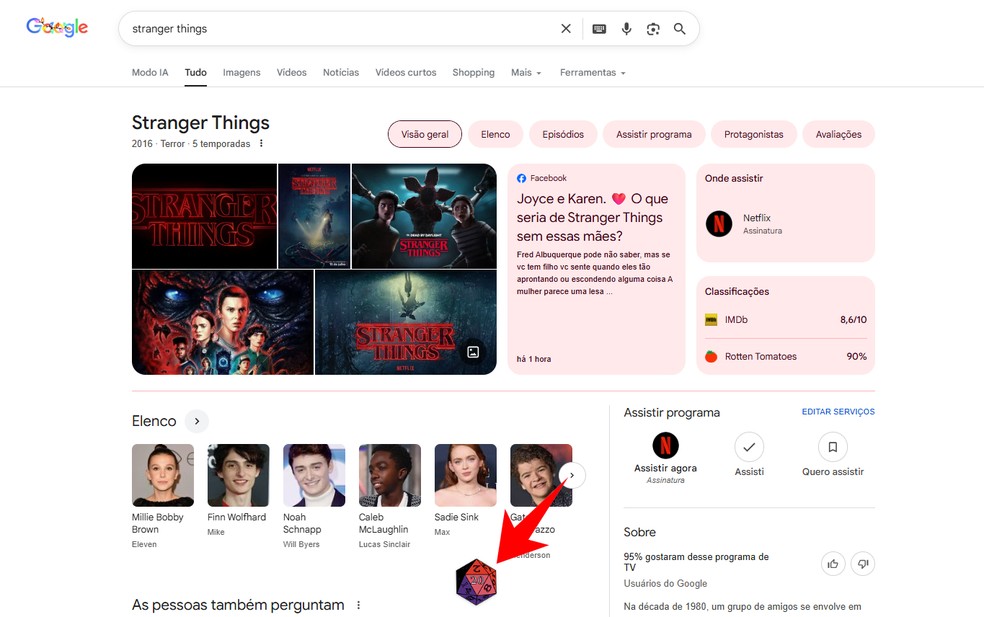Dislike the show with thumbs down

coord(863,564)
